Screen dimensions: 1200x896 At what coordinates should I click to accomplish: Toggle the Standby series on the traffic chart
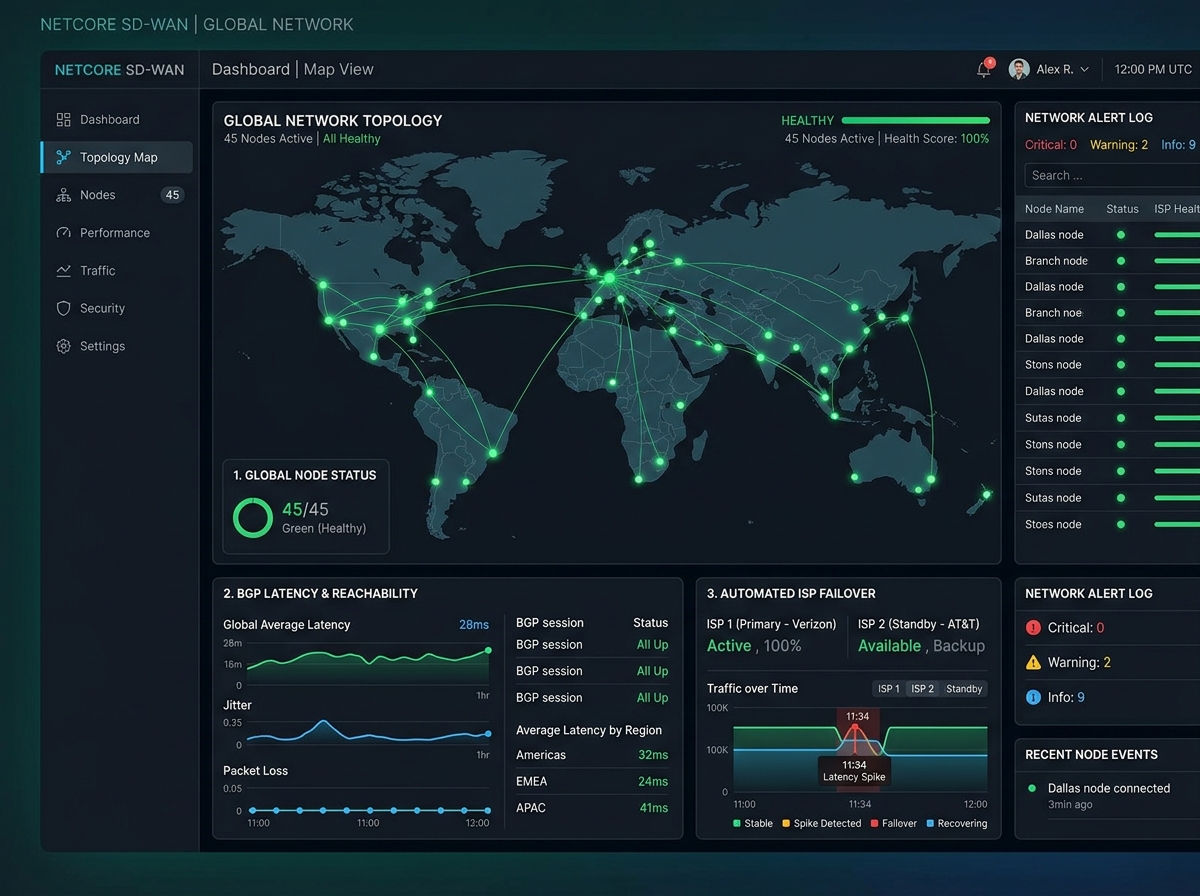[964, 689]
